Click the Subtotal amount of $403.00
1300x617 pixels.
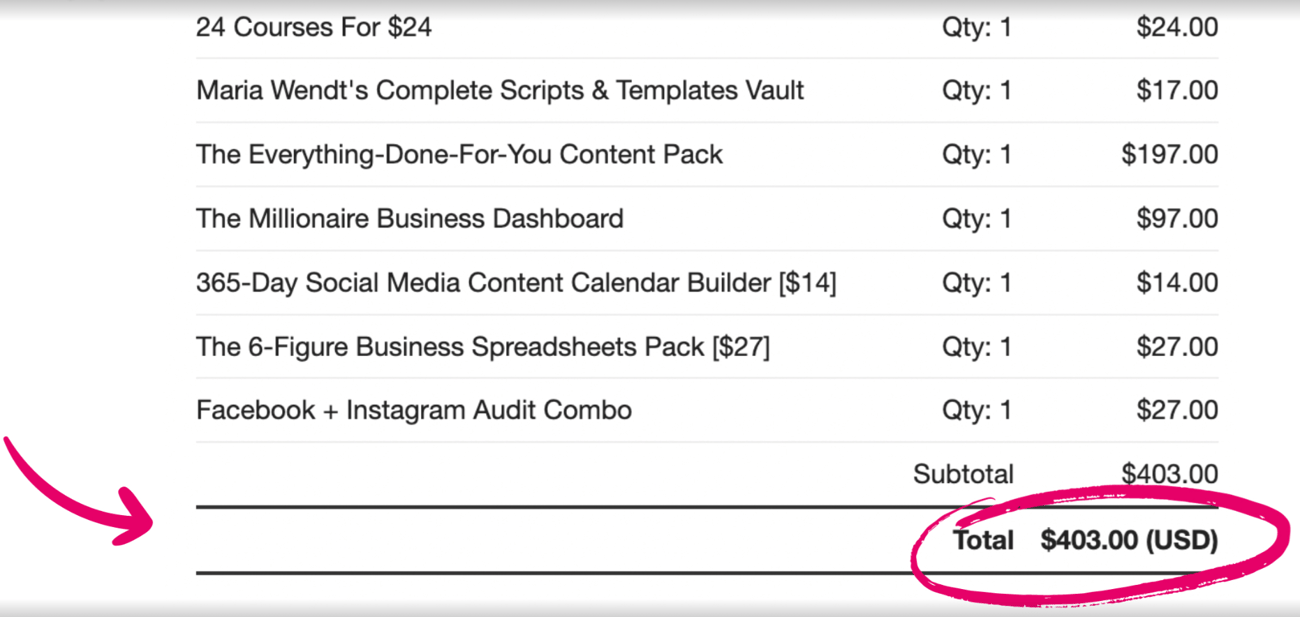[1170, 474]
